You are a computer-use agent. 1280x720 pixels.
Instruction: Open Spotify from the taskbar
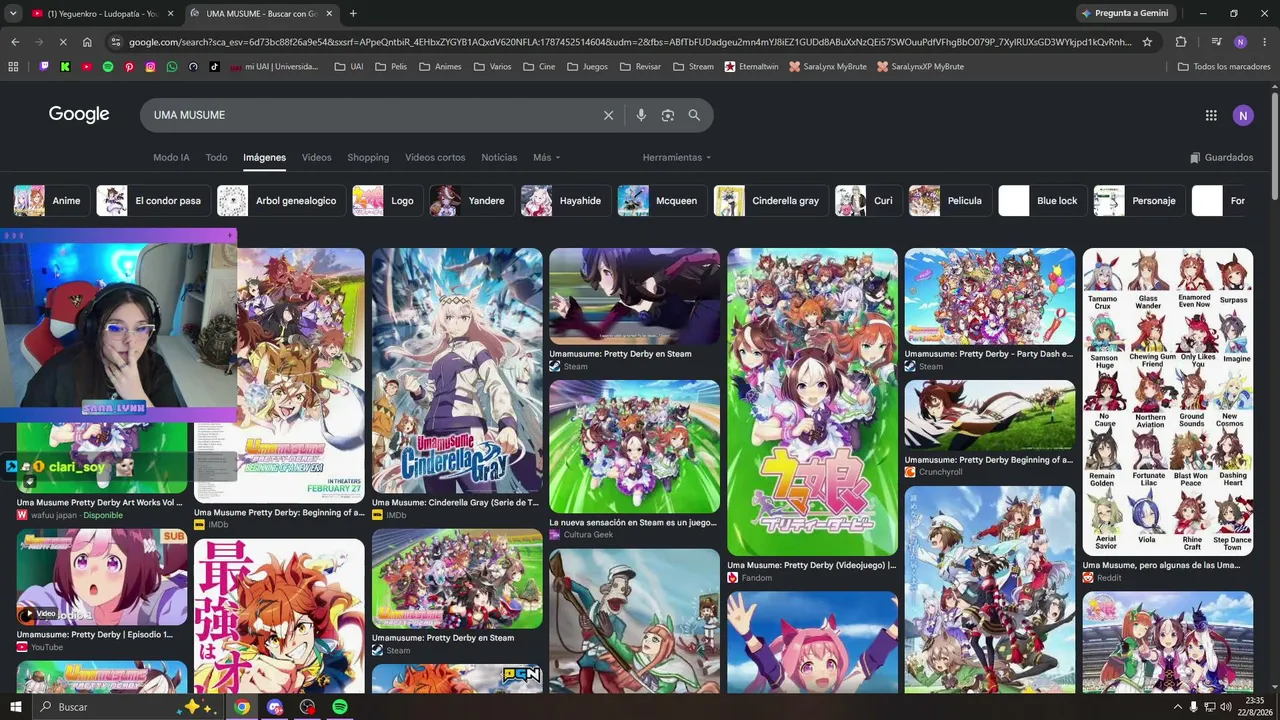pos(340,707)
